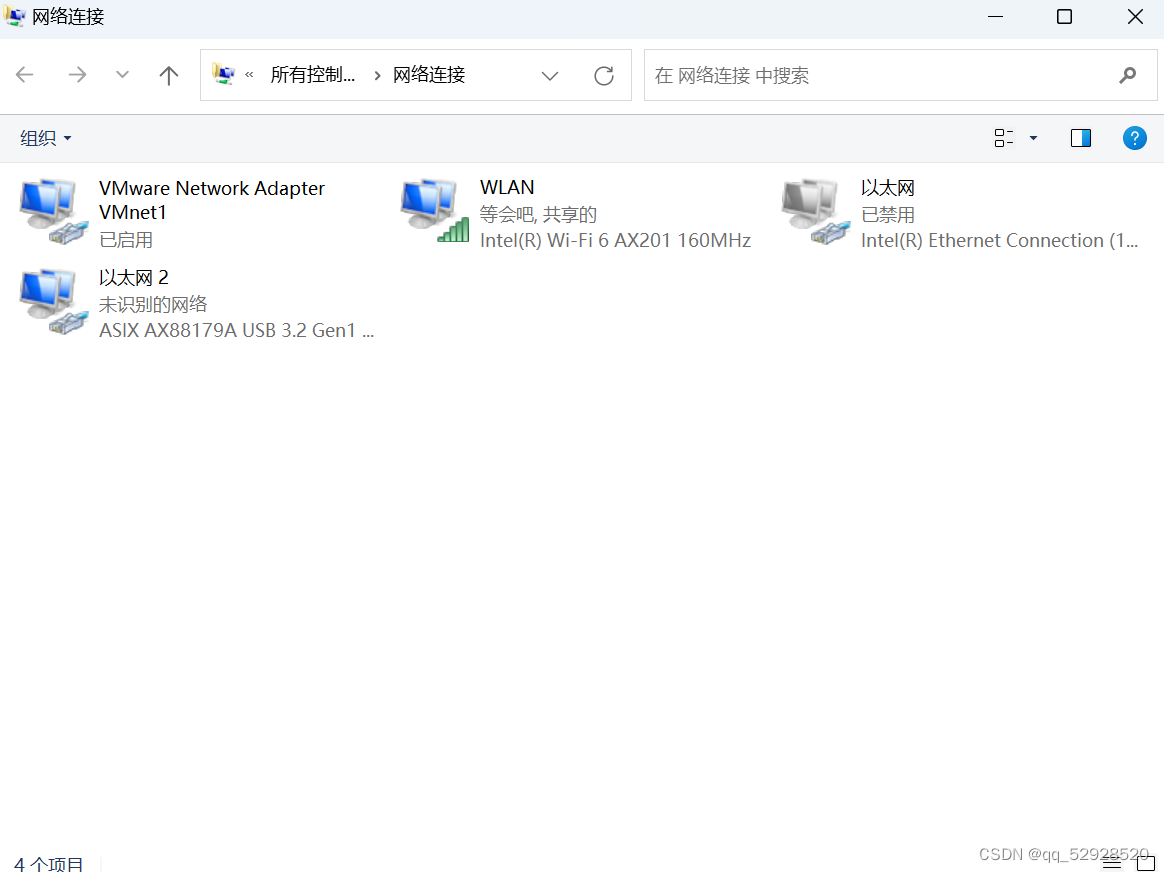The width and height of the screenshot is (1164, 872).
Task: Click the 以太网 disabled connection name
Action: [x=888, y=188]
